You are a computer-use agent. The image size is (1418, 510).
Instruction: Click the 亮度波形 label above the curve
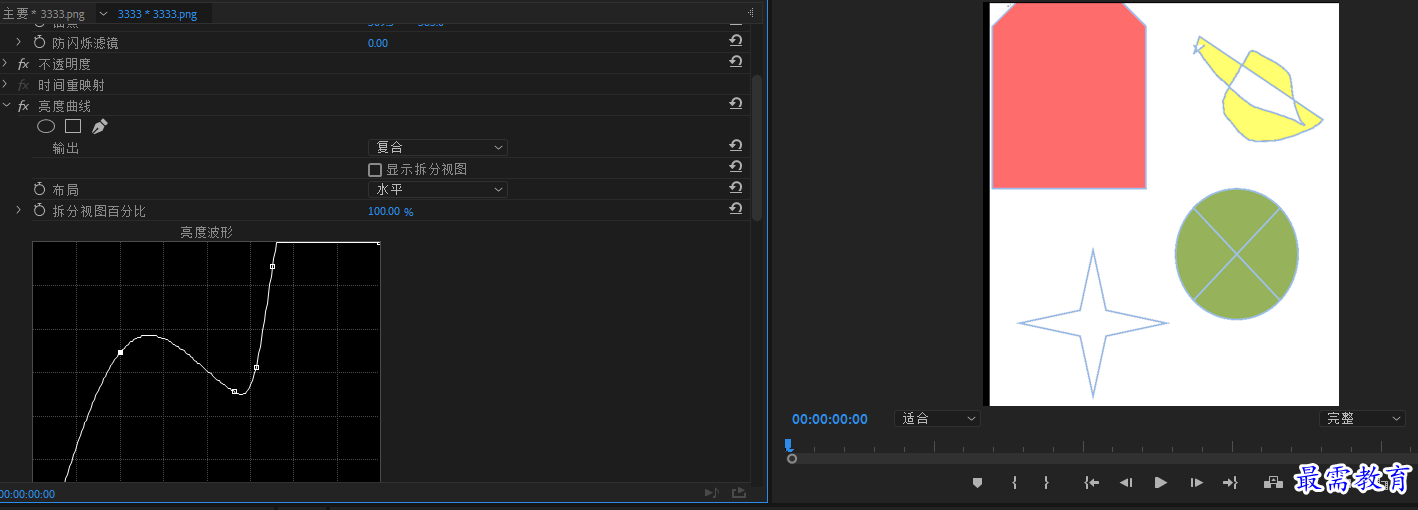click(206, 232)
